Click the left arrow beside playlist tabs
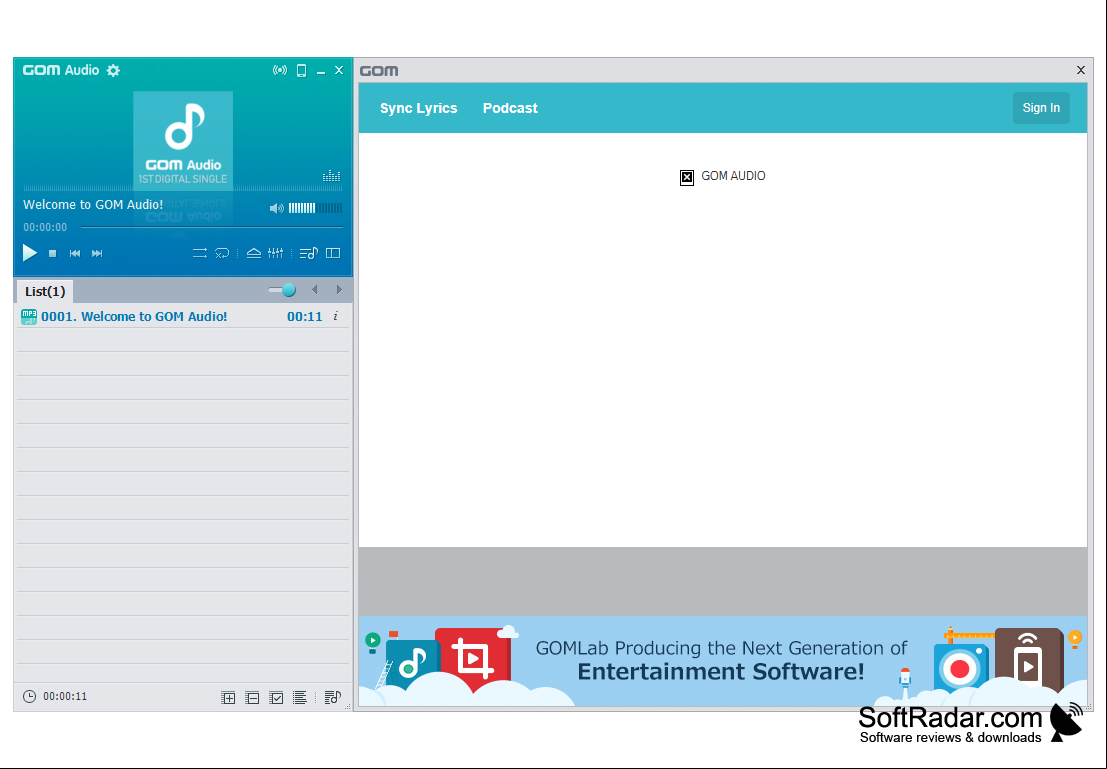Viewport: 1107px width, 769px height. pos(315,290)
